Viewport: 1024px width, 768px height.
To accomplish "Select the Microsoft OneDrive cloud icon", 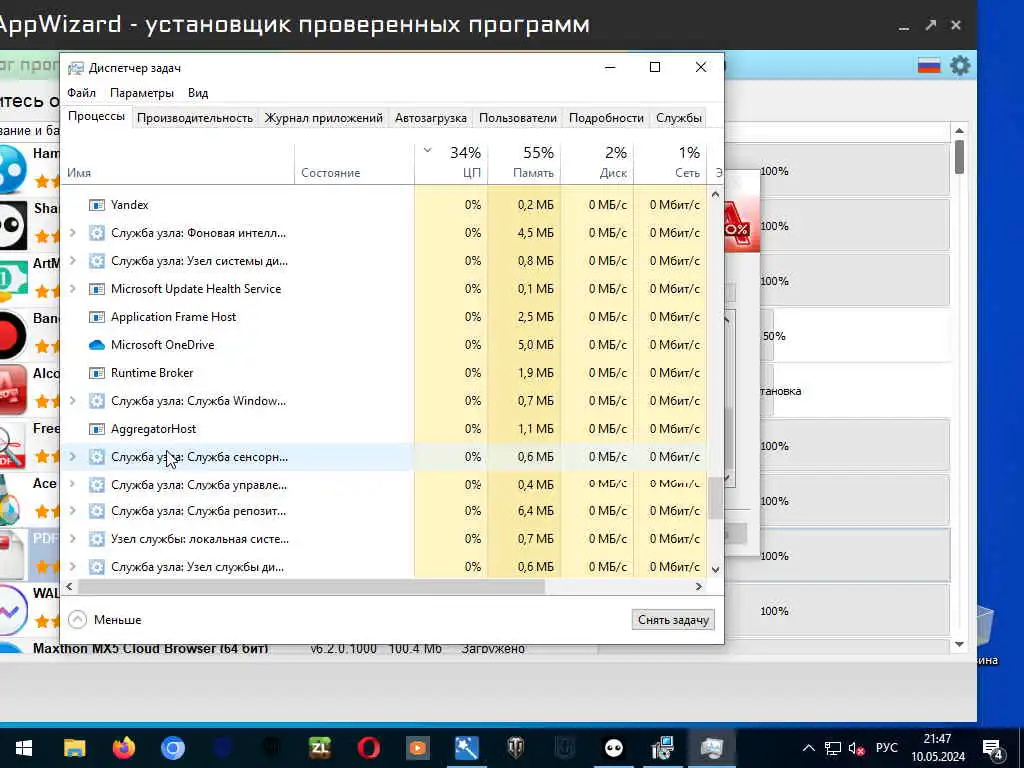I will (97, 345).
